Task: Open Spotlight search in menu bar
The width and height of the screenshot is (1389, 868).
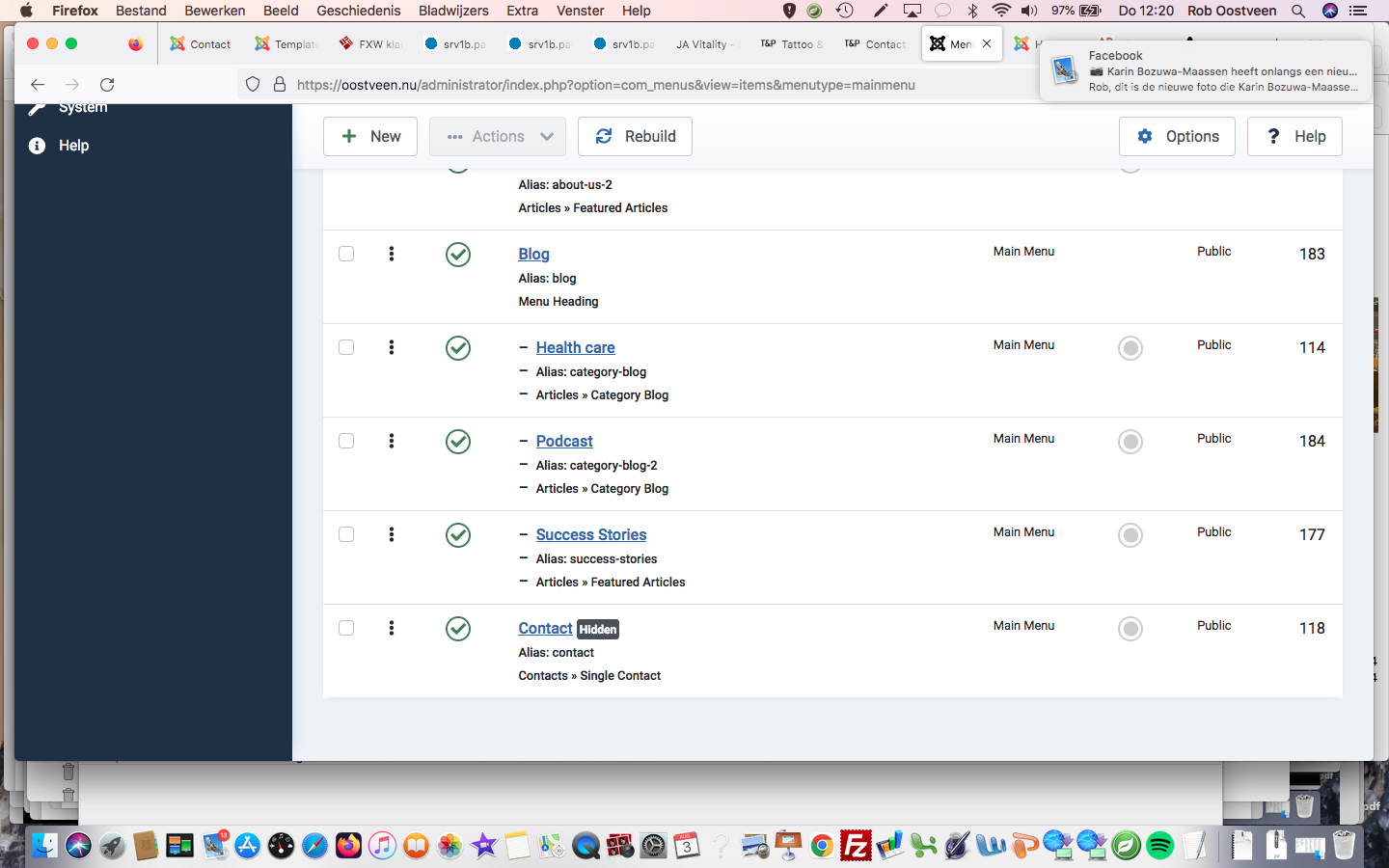Action: click(1298, 11)
